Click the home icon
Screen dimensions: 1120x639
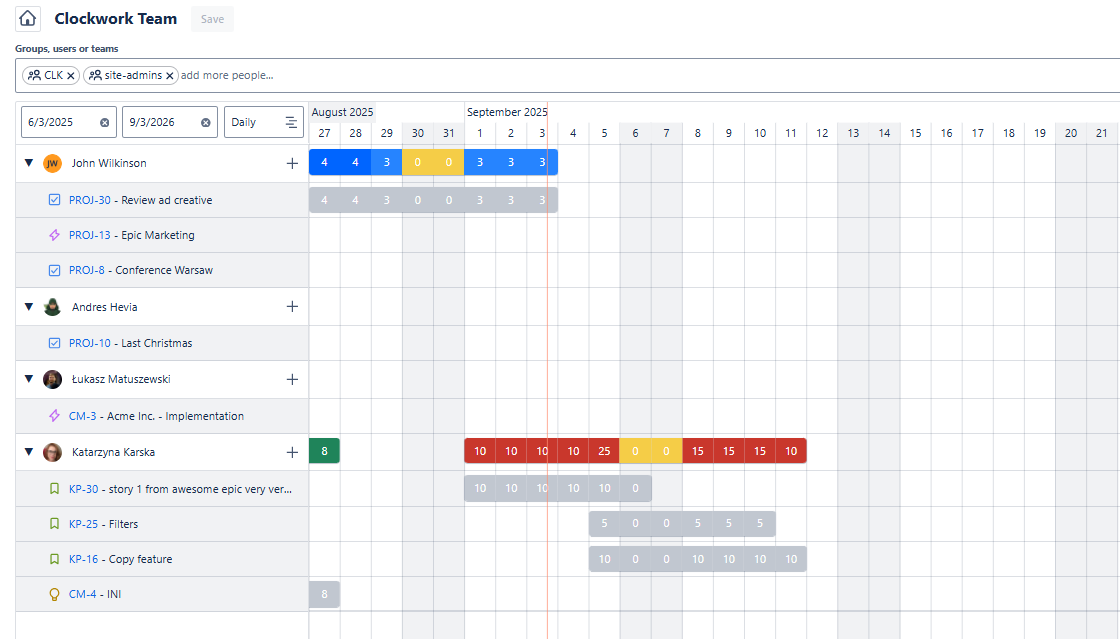coord(28,19)
